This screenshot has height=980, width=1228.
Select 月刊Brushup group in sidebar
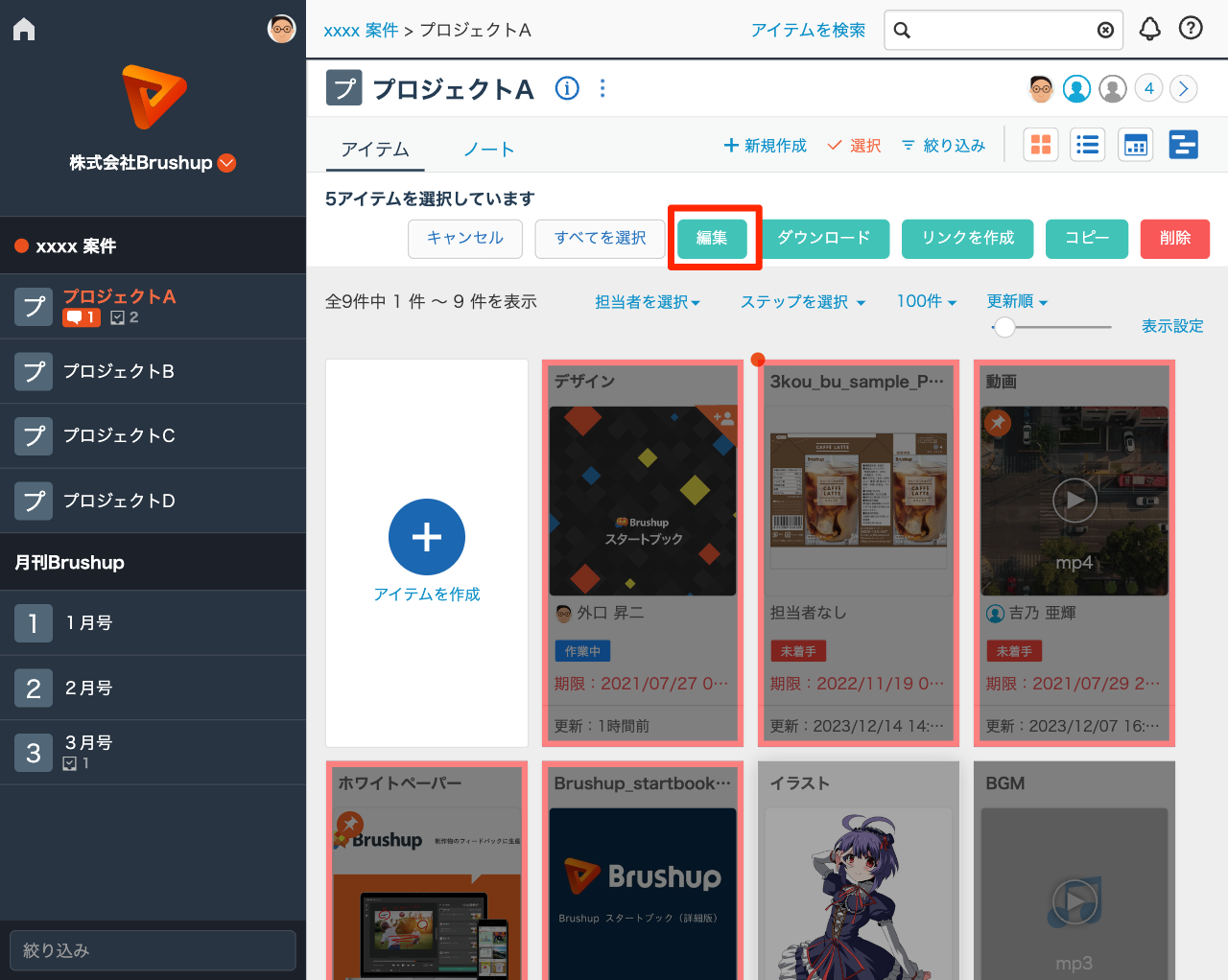153,562
